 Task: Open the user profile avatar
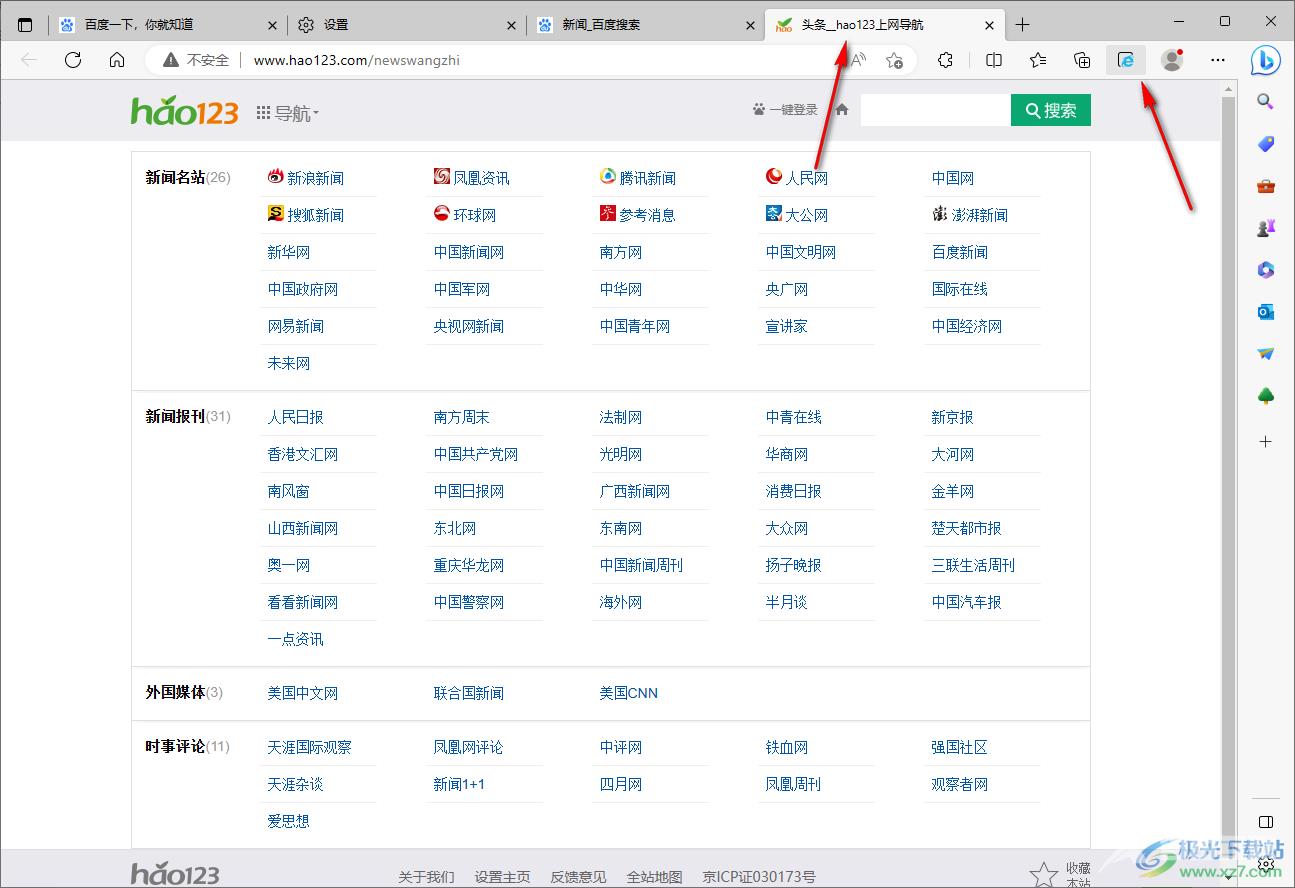pyautogui.click(x=1172, y=60)
